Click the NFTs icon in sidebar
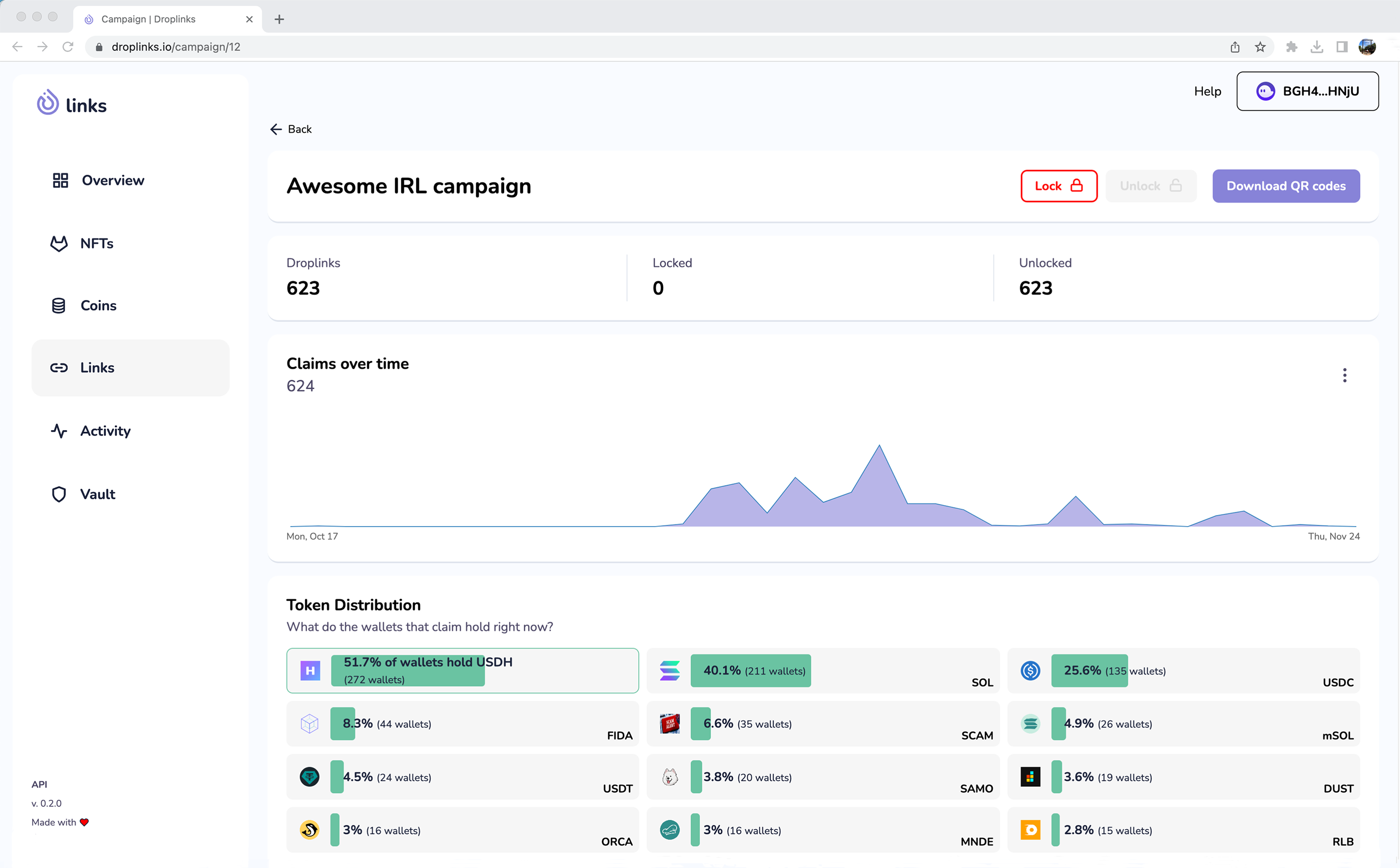Image resolution: width=1400 pixels, height=868 pixels. pyautogui.click(x=58, y=243)
